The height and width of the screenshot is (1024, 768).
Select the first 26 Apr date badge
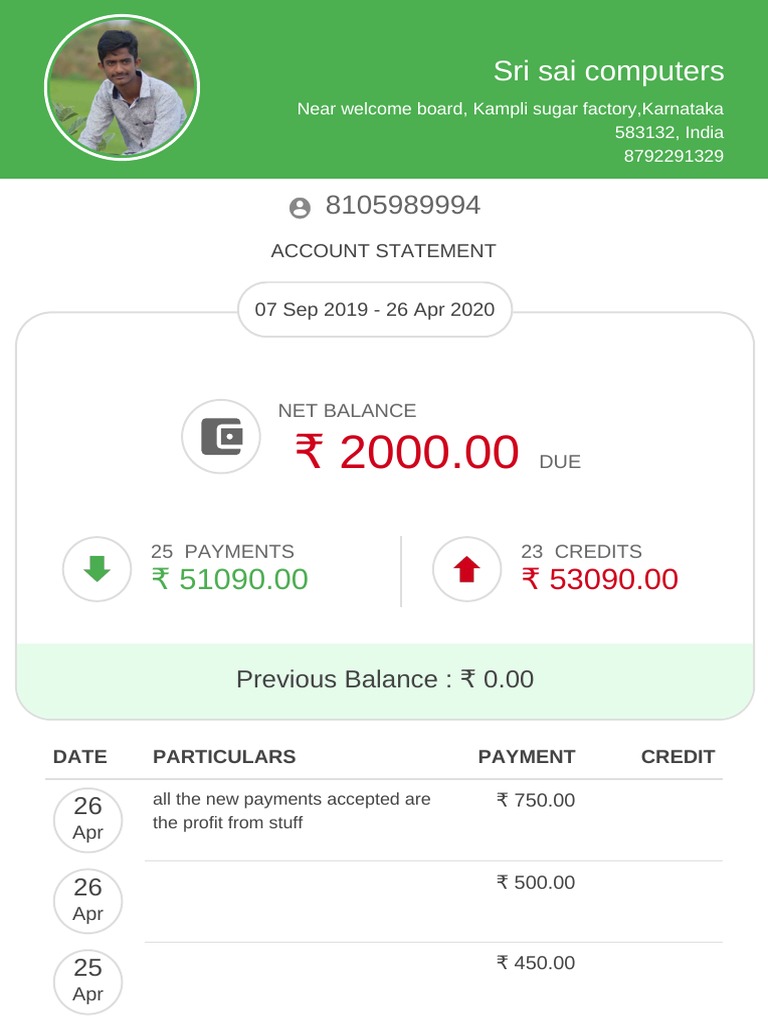click(88, 818)
